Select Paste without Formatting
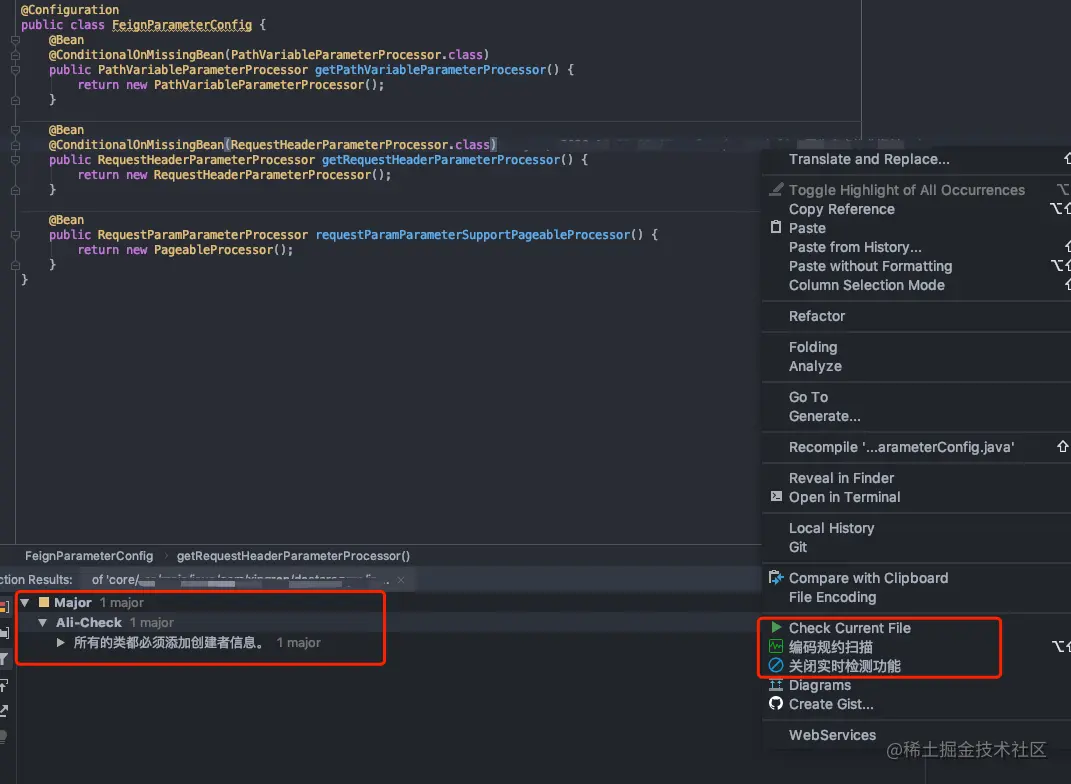 [x=870, y=266]
